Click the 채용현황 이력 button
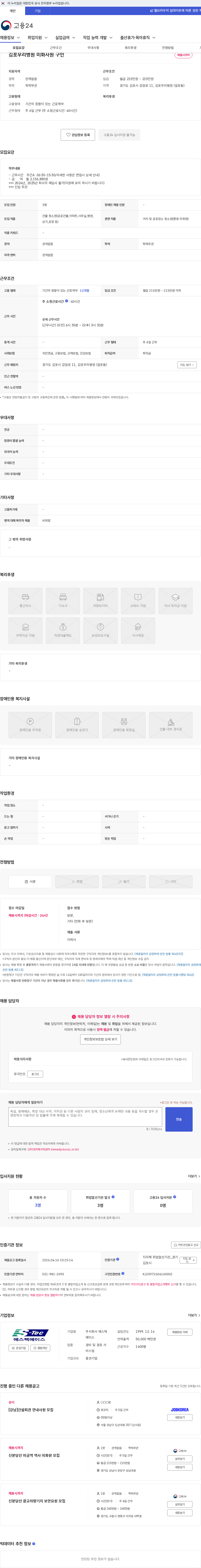 [180, 1332]
